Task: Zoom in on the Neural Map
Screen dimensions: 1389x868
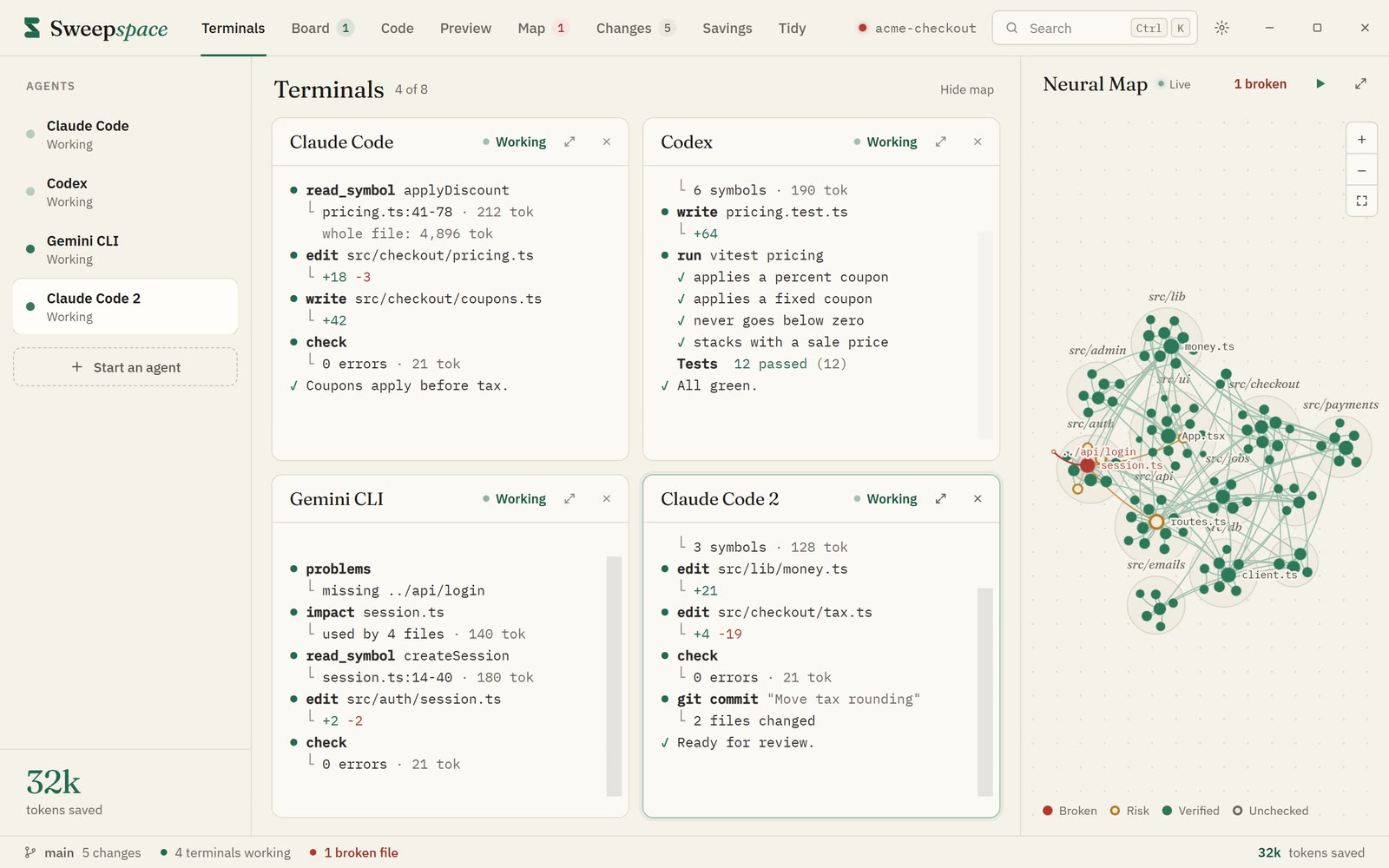Action: (x=1361, y=139)
